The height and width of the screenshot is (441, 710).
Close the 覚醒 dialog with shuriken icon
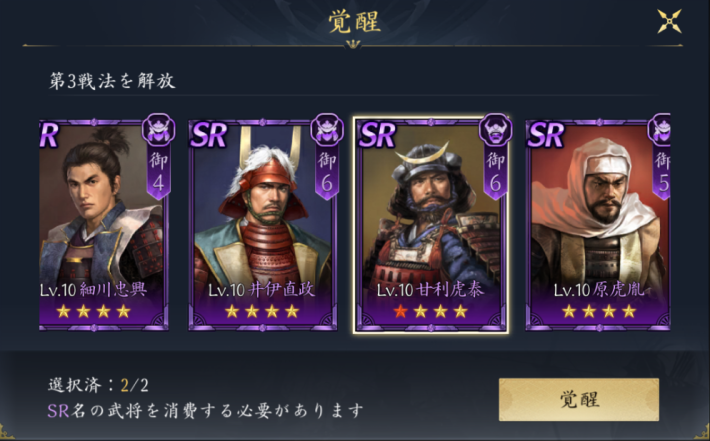[669, 21]
